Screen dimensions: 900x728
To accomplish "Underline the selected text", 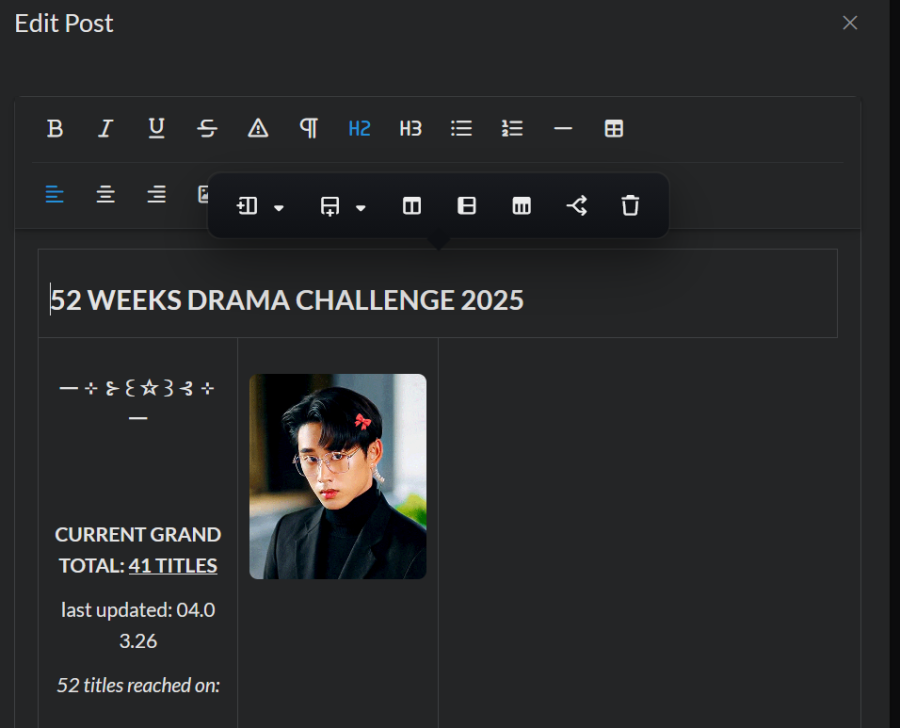I will pos(156,128).
